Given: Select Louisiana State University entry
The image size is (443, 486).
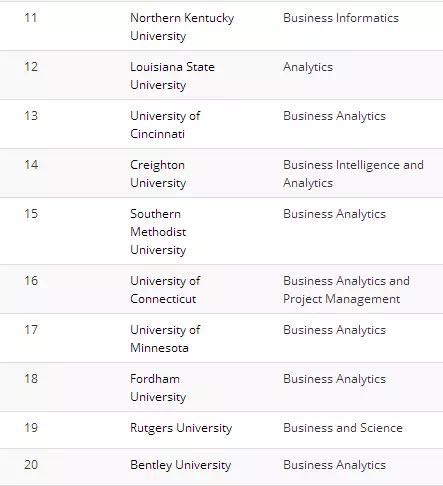Looking at the screenshot, I should coord(172,76).
